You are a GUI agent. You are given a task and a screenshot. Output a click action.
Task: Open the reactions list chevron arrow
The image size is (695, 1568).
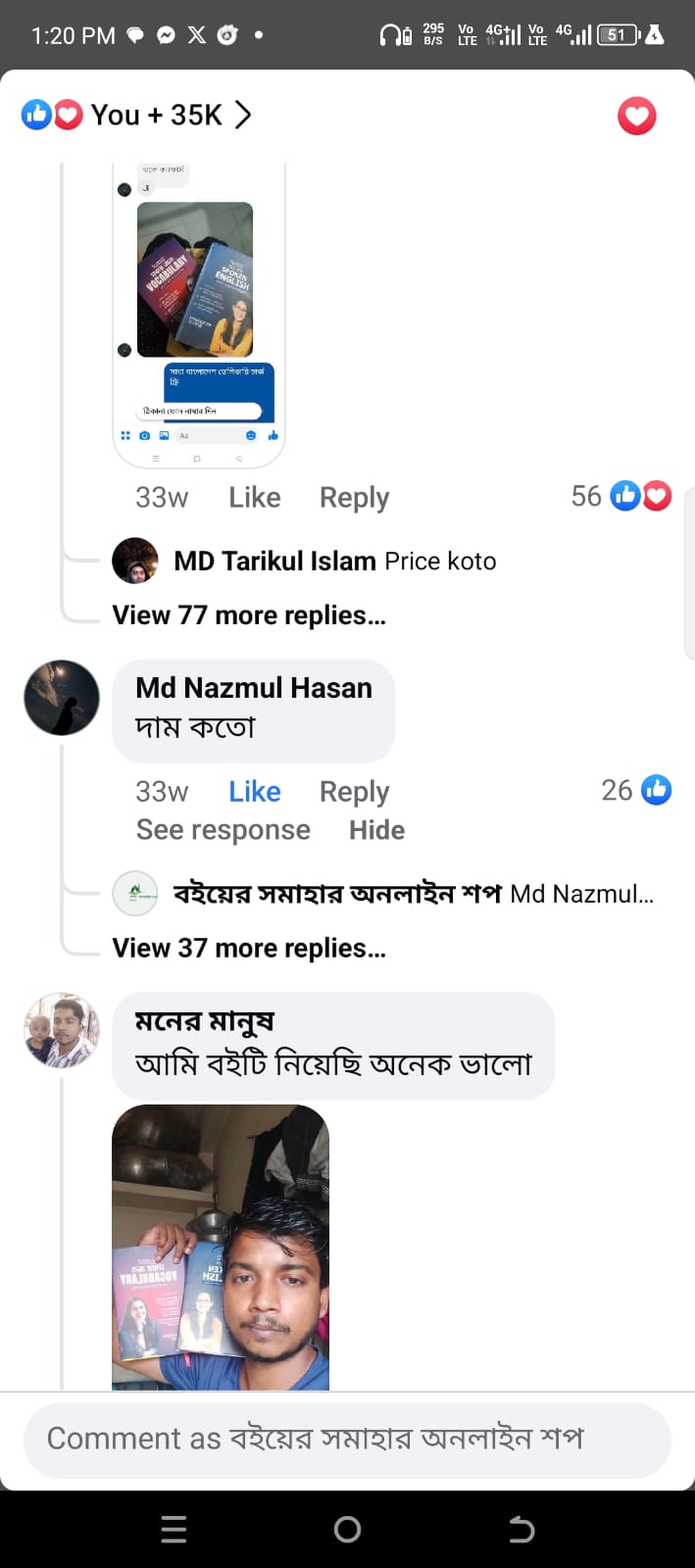[243, 115]
